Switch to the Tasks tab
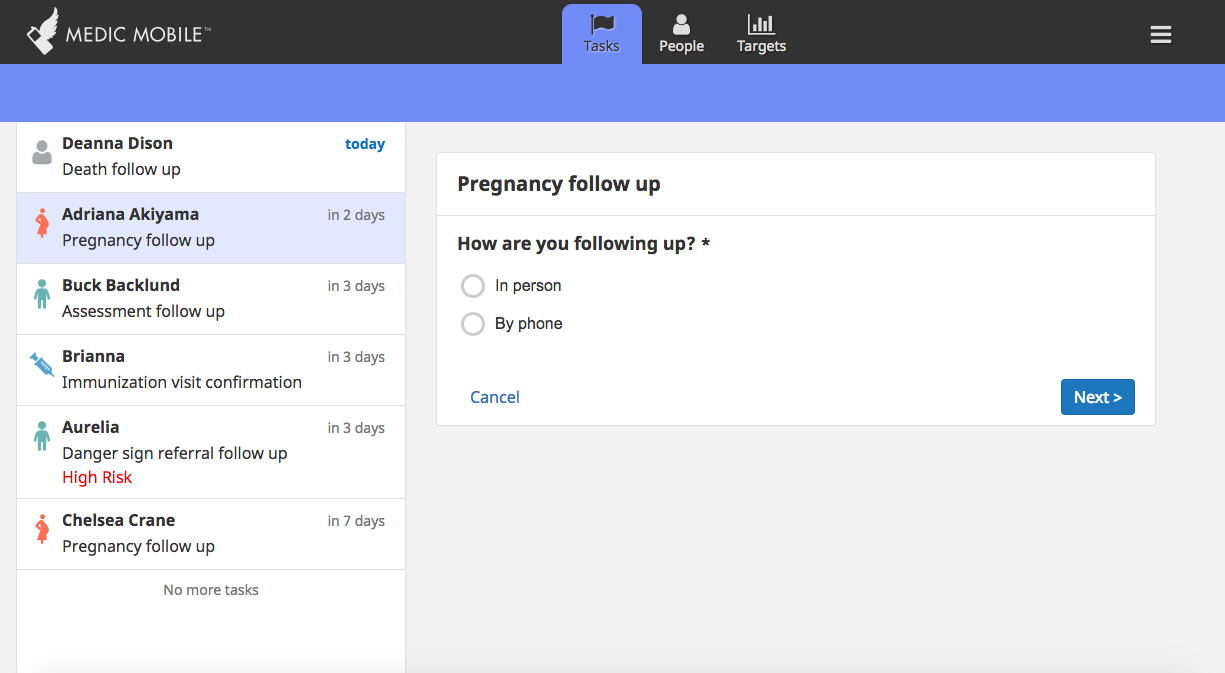The width and height of the screenshot is (1225, 673). point(602,34)
